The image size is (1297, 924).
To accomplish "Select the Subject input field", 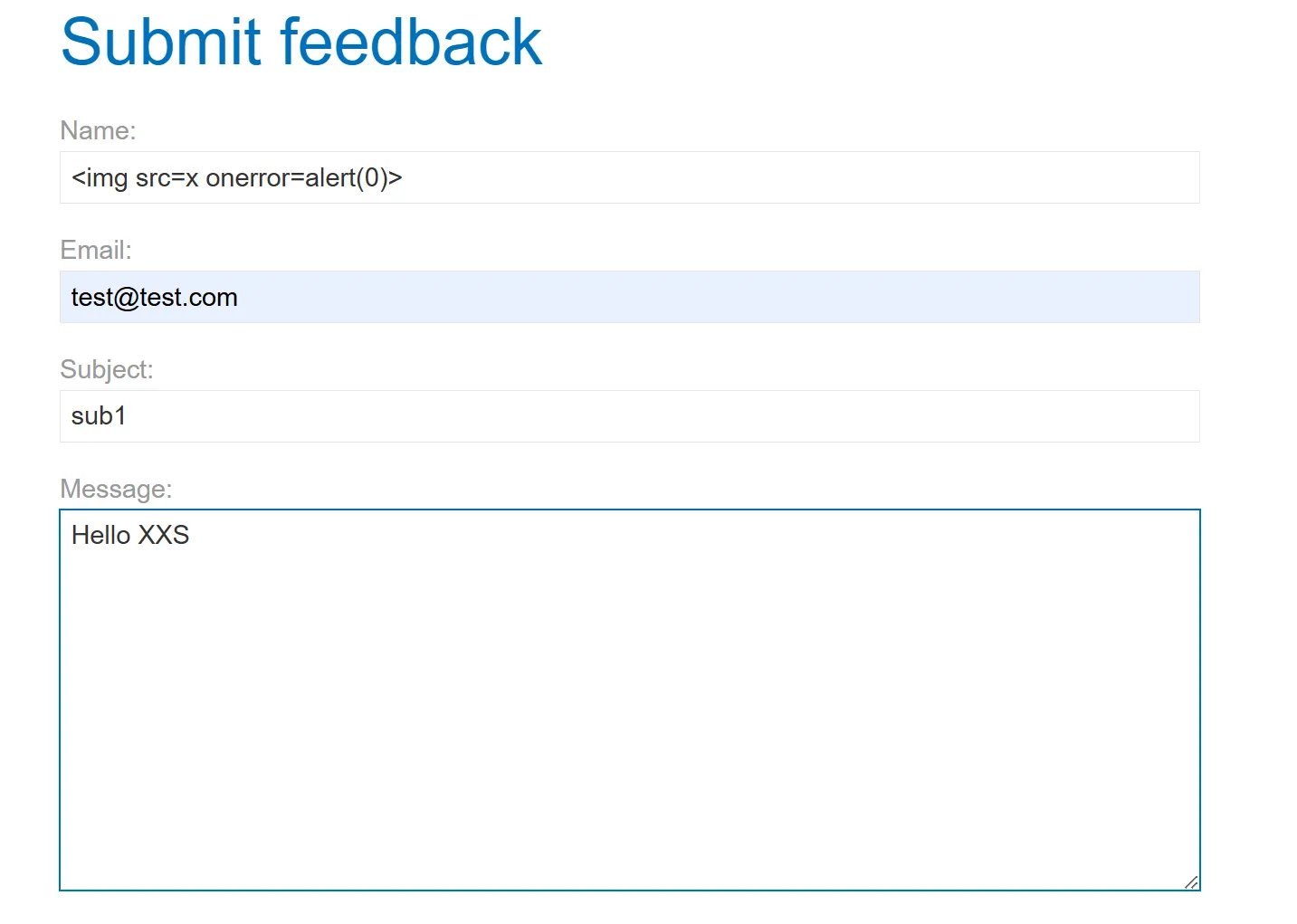I will click(x=629, y=416).
